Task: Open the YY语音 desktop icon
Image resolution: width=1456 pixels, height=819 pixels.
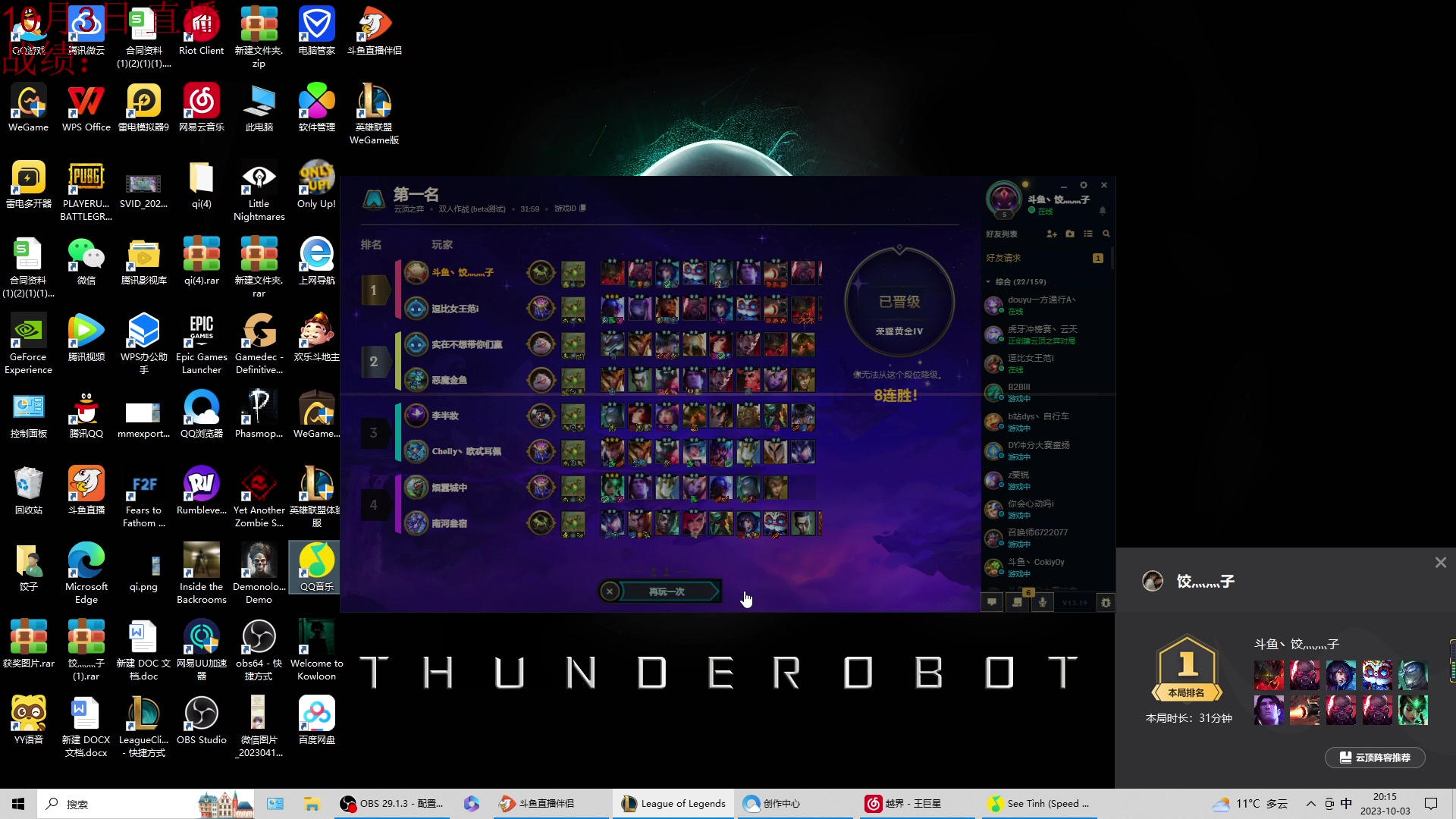Action: pyautogui.click(x=28, y=721)
